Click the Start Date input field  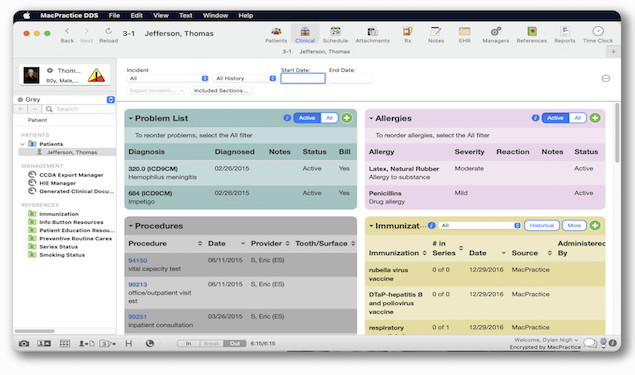pos(303,79)
